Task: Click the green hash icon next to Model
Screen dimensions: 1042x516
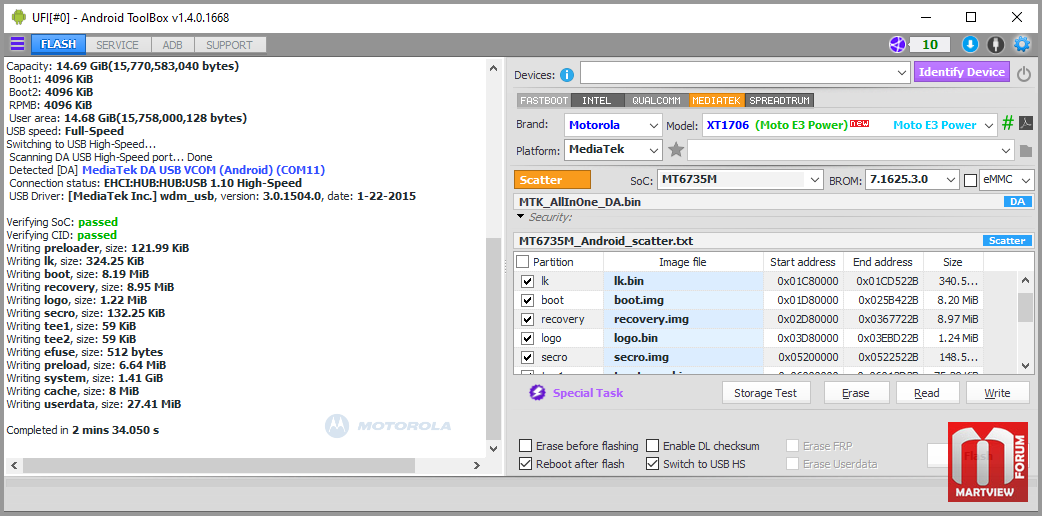Action: click(1008, 124)
